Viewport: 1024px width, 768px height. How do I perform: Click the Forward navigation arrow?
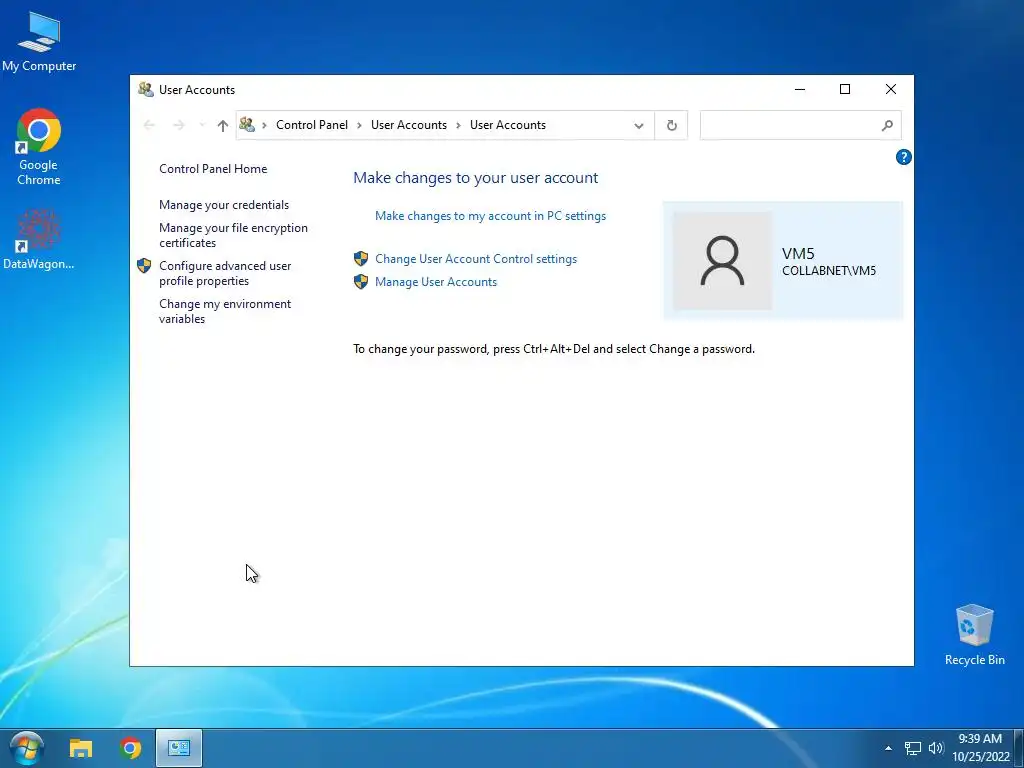pyautogui.click(x=178, y=125)
